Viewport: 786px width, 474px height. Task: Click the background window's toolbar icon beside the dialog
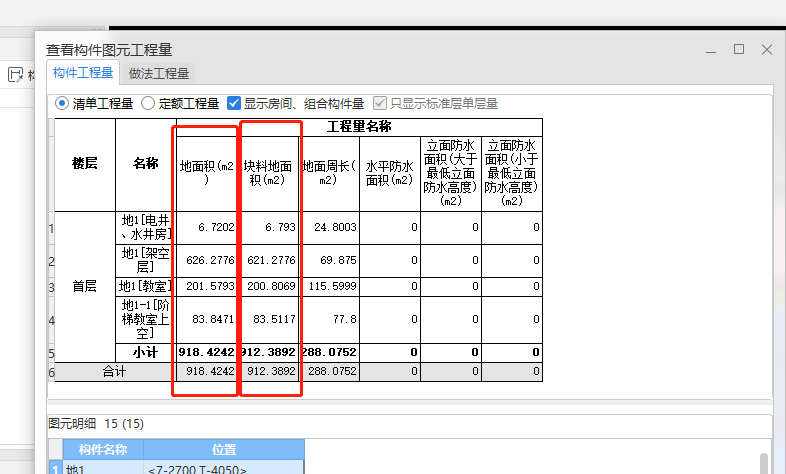(x=16, y=75)
